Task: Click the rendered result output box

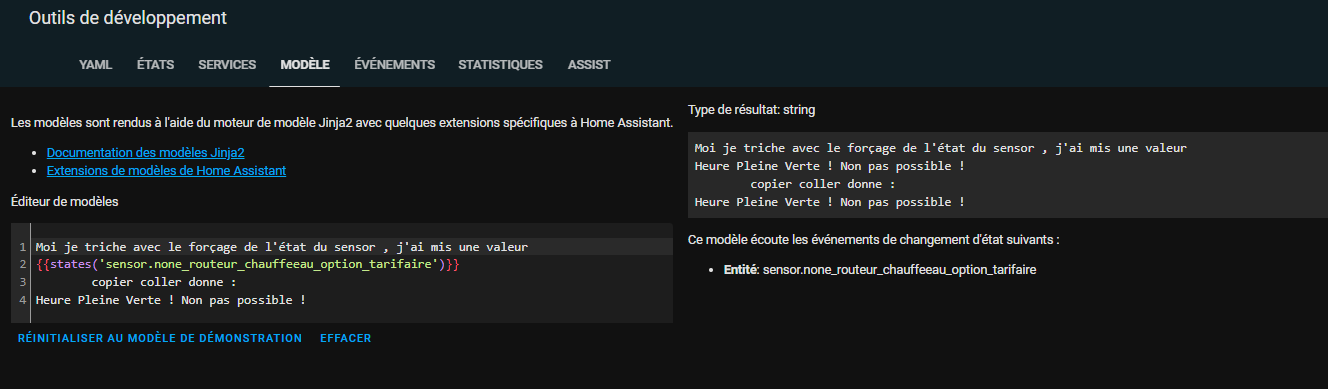Action: (x=1008, y=175)
